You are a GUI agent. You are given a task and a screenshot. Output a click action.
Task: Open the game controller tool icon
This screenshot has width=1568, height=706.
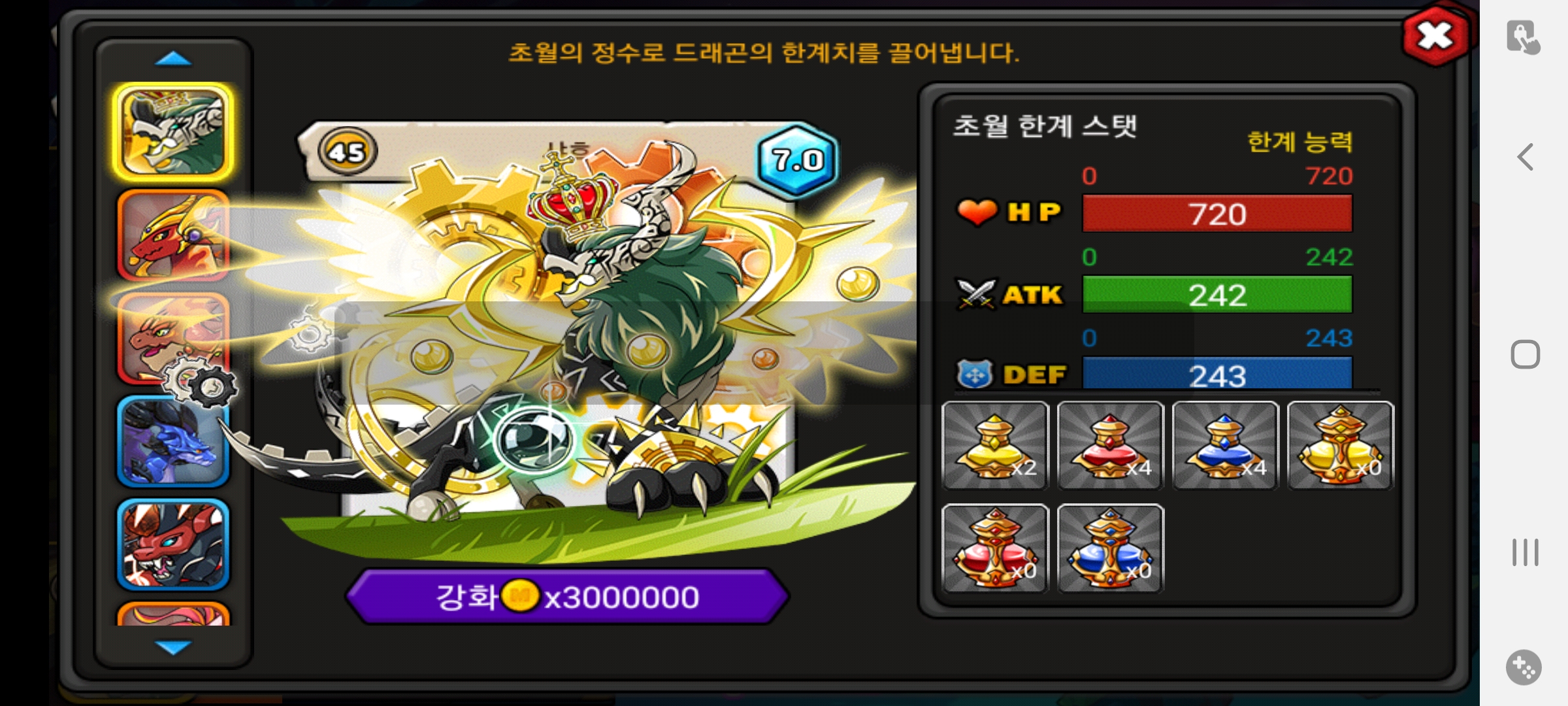1524,667
